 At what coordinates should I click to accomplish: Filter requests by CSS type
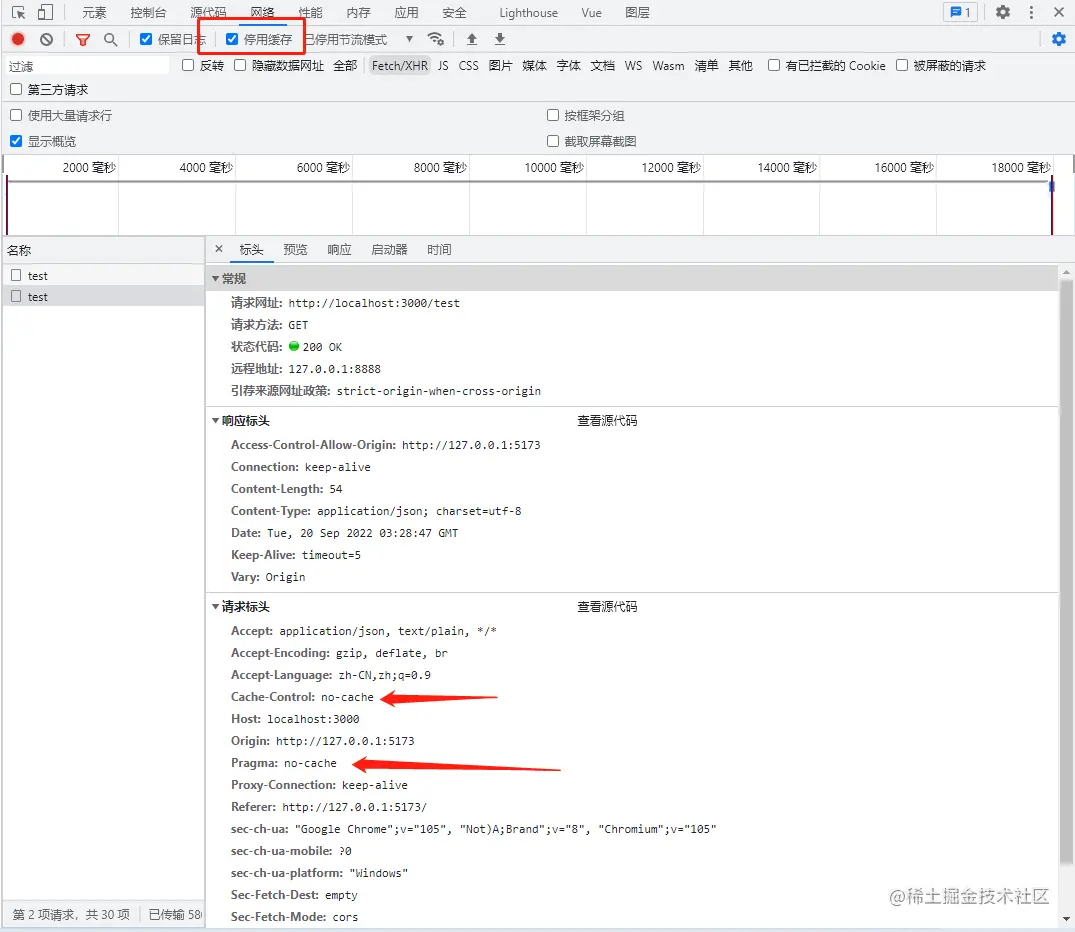[469, 65]
